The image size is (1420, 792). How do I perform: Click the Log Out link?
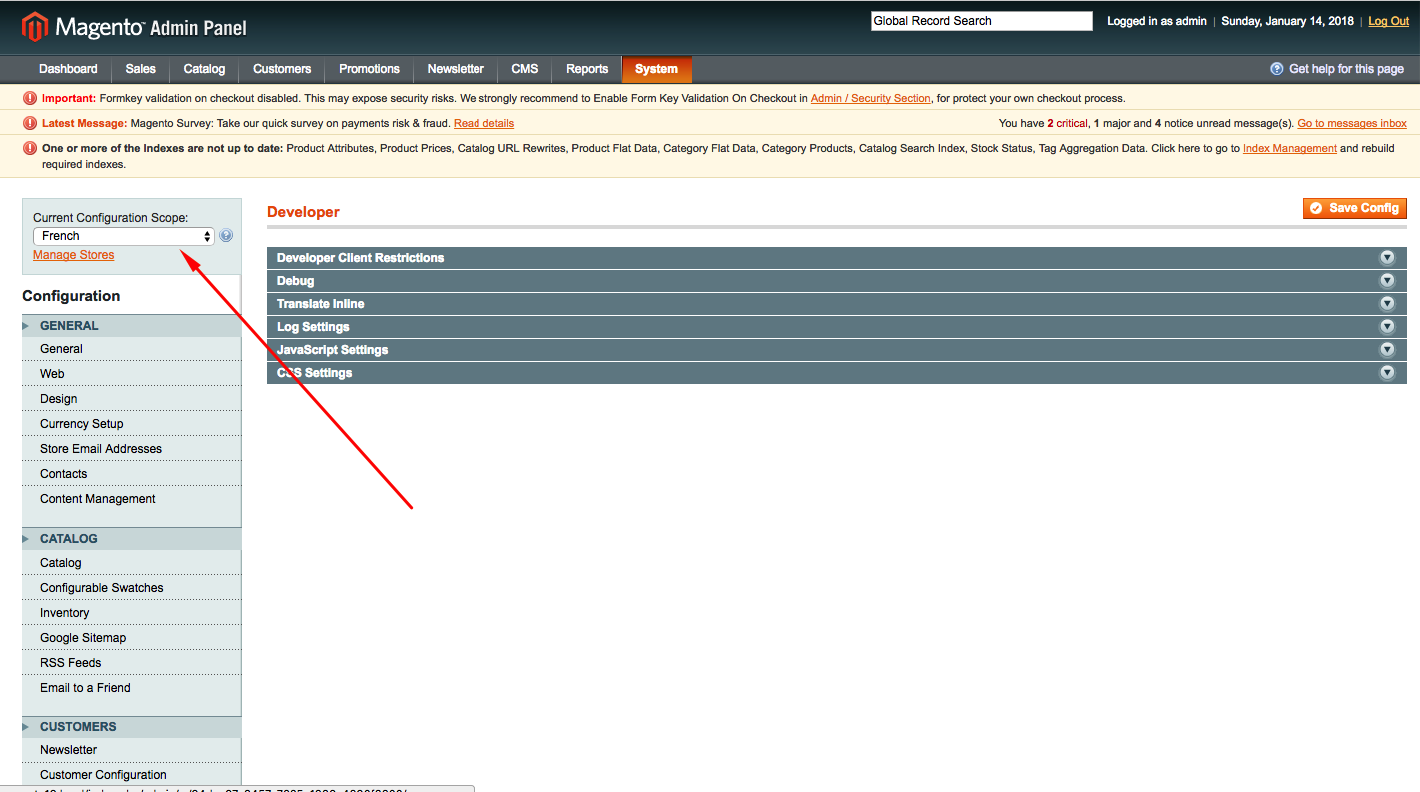[1388, 20]
